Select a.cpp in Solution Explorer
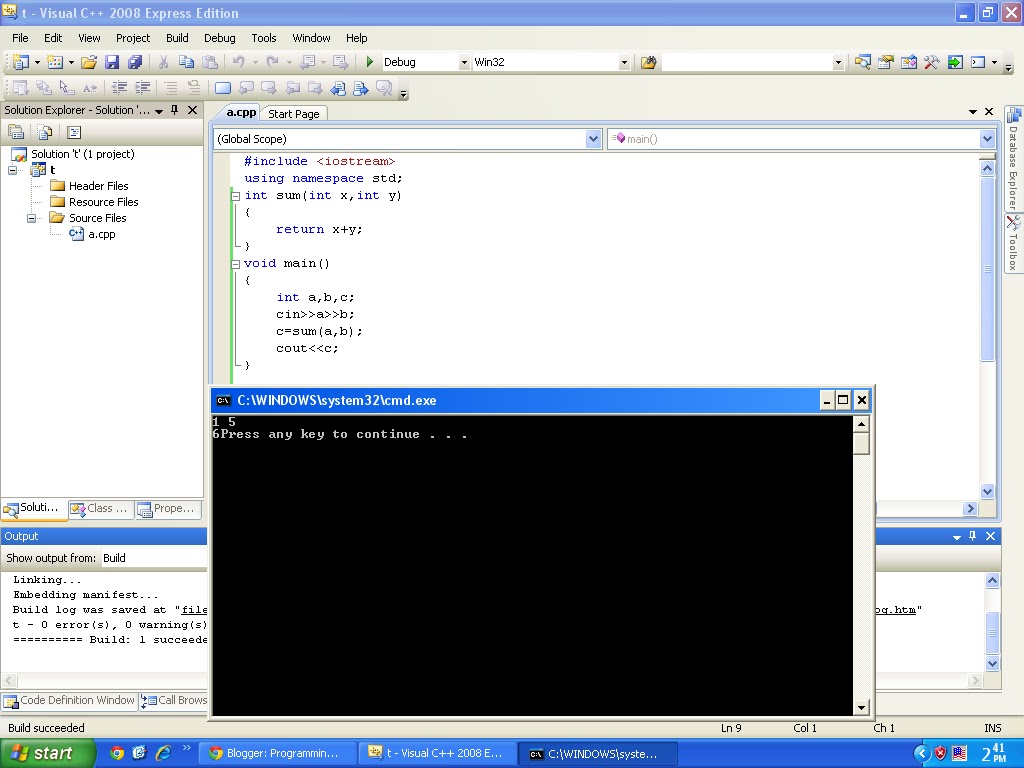This screenshot has width=1024, height=768. click(x=101, y=234)
